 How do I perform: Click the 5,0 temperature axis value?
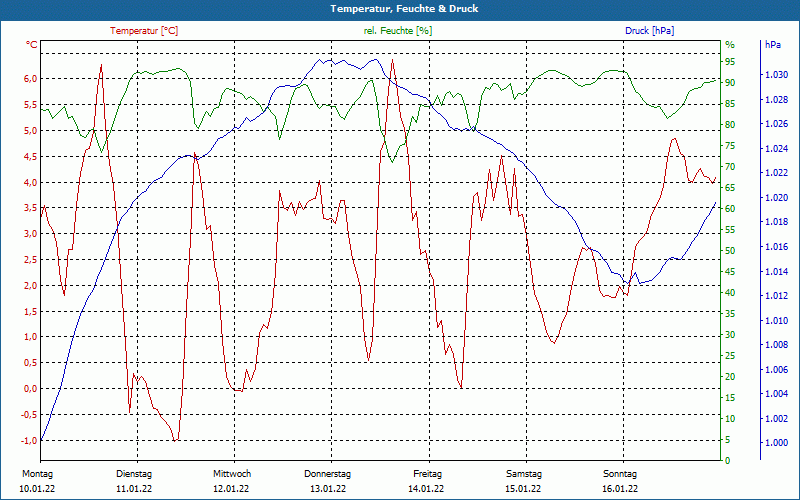(x=31, y=130)
